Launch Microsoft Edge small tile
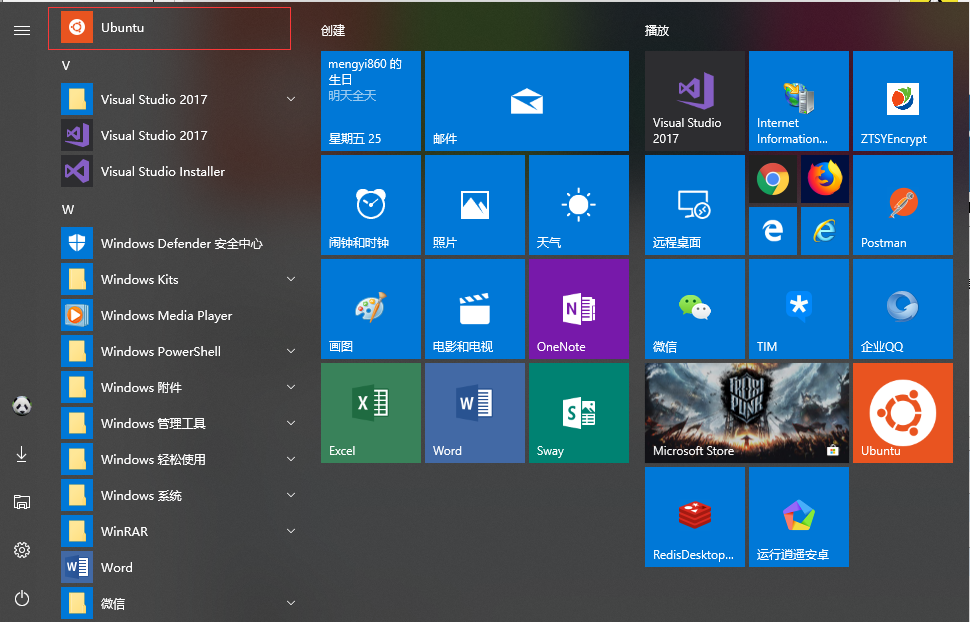Screen dimensions: 970x622 click(x=773, y=231)
